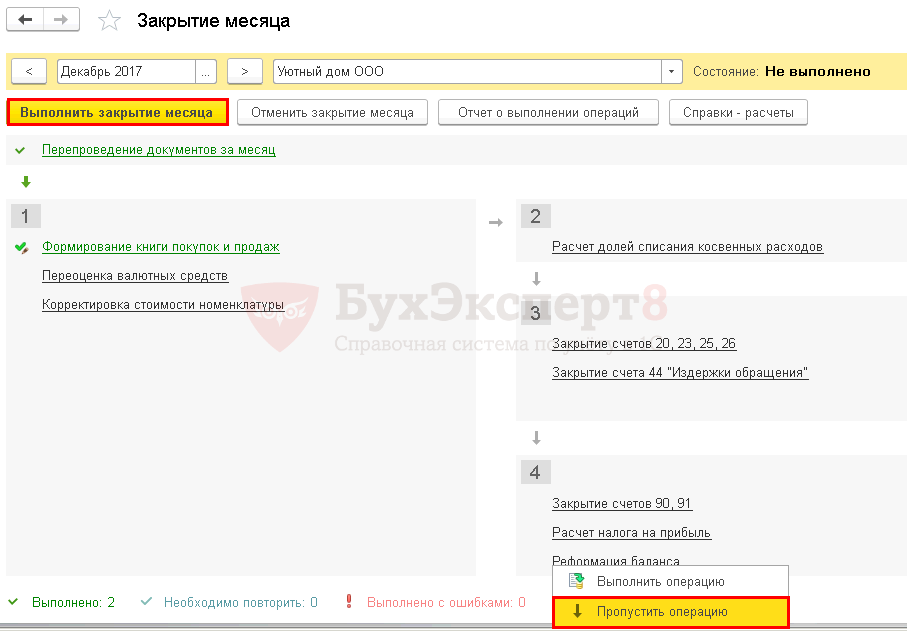Choose Пропустить операцию in context menu
This screenshot has height=631, width=907.
coord(662,612)
